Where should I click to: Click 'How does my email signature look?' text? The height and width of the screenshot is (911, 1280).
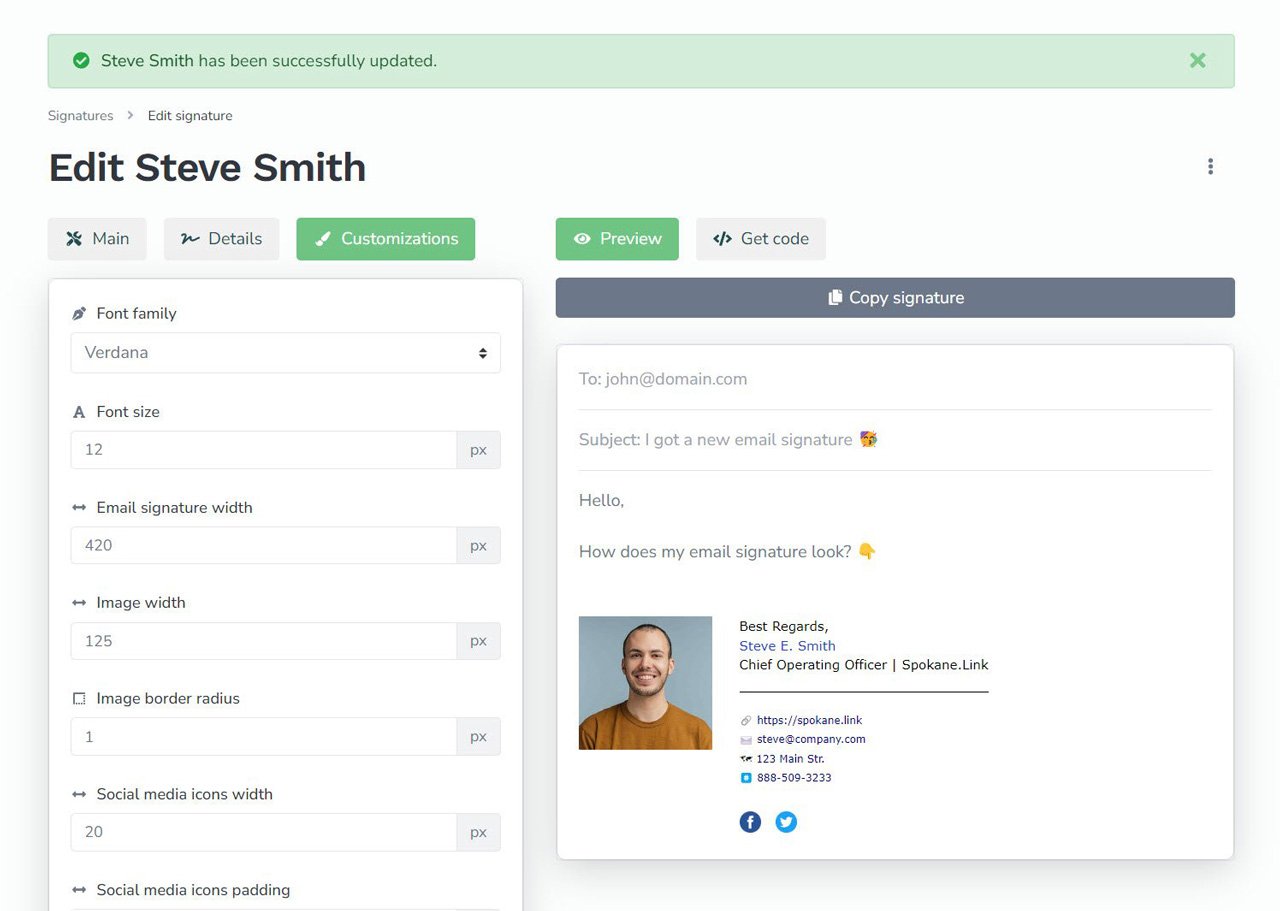coord(727,552)
